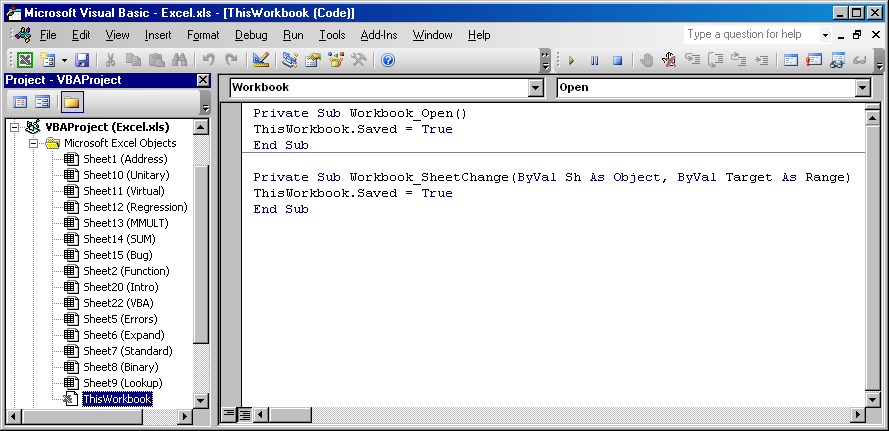Viewport: 889px width, 431px height.
Task: Select Sheet1 (Address) in the tree
Action: coord(125,159)
